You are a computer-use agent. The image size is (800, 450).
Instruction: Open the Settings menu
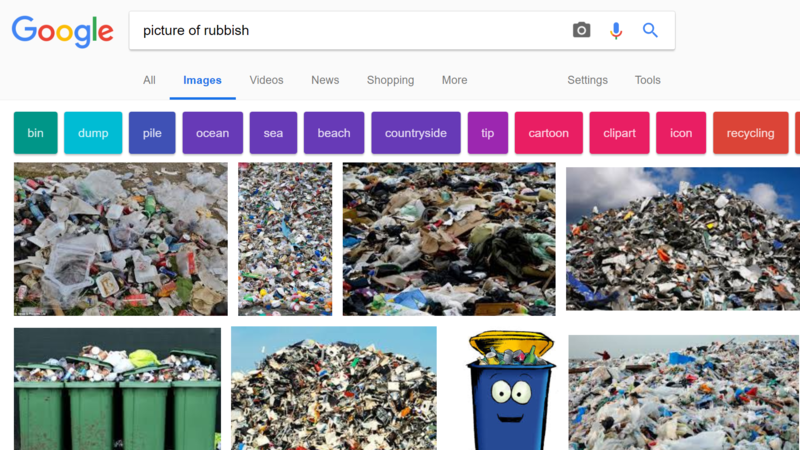click(x=587, y=80)
